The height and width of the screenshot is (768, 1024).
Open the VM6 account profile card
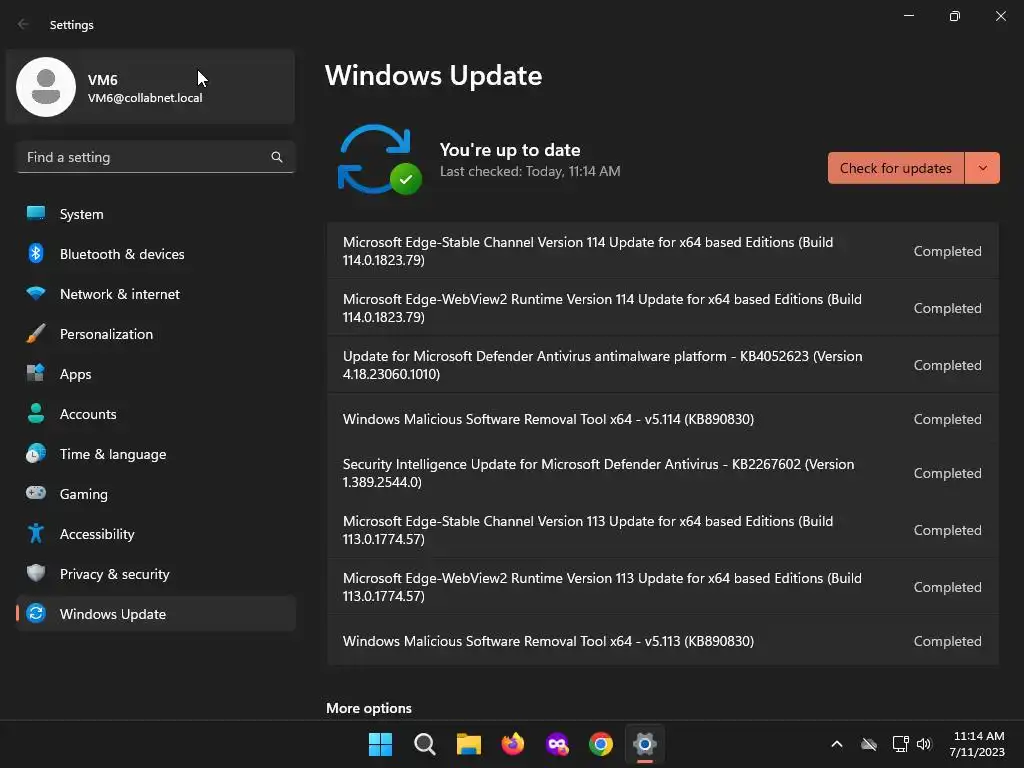[x=150, y=87]
